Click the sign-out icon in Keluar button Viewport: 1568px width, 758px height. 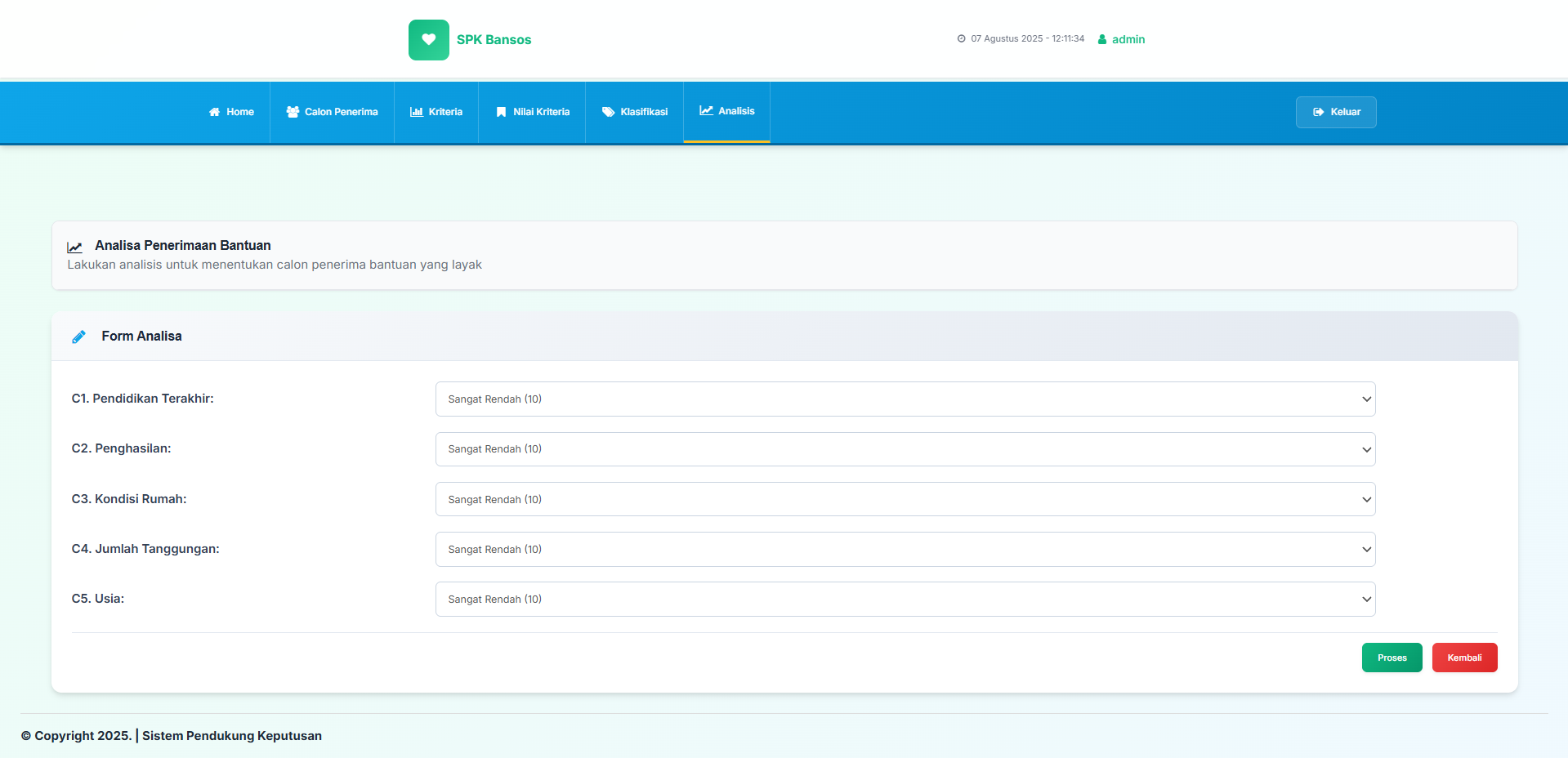click(x=1318, y=112)
